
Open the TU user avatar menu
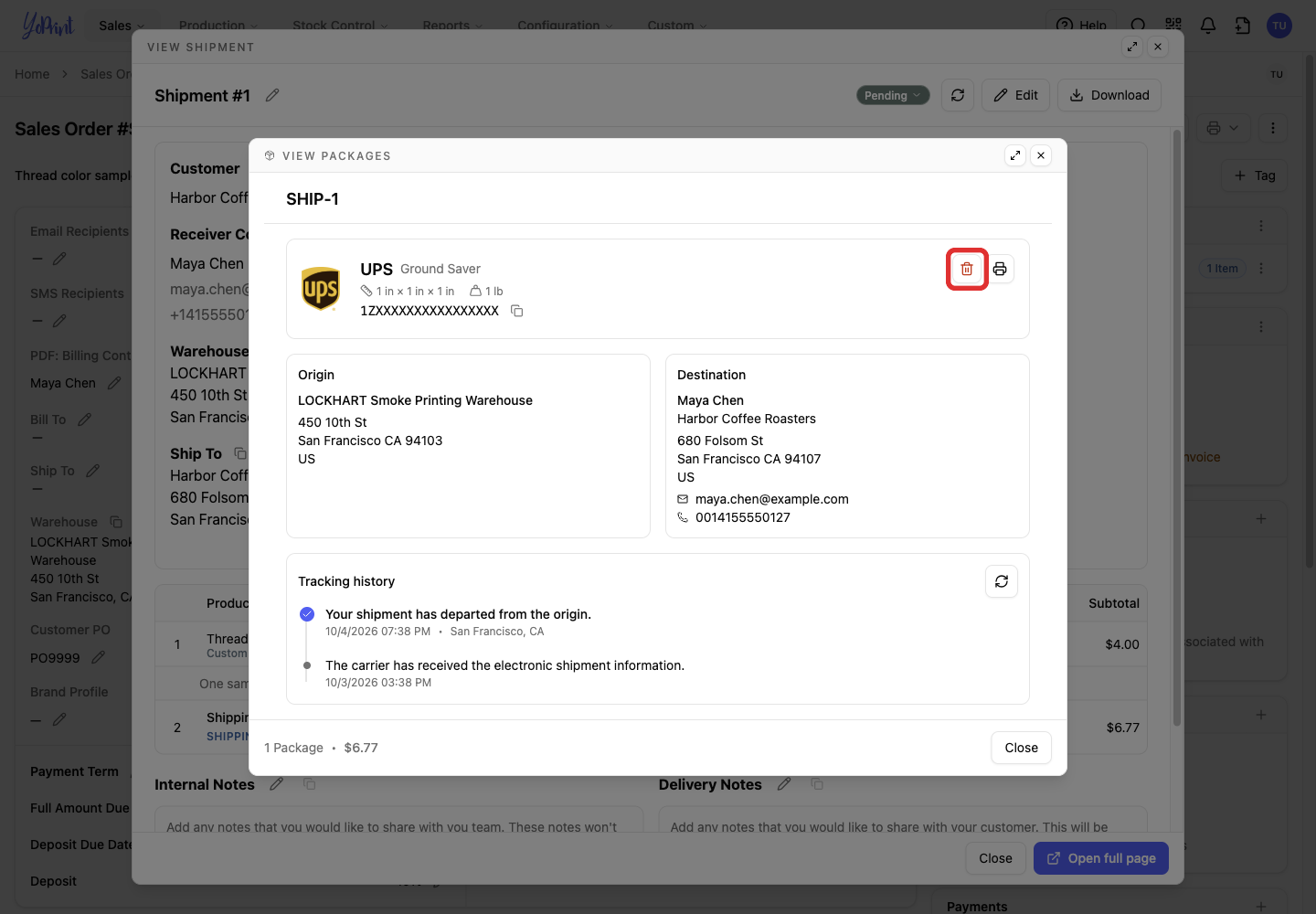click(x=1279, y=26)
